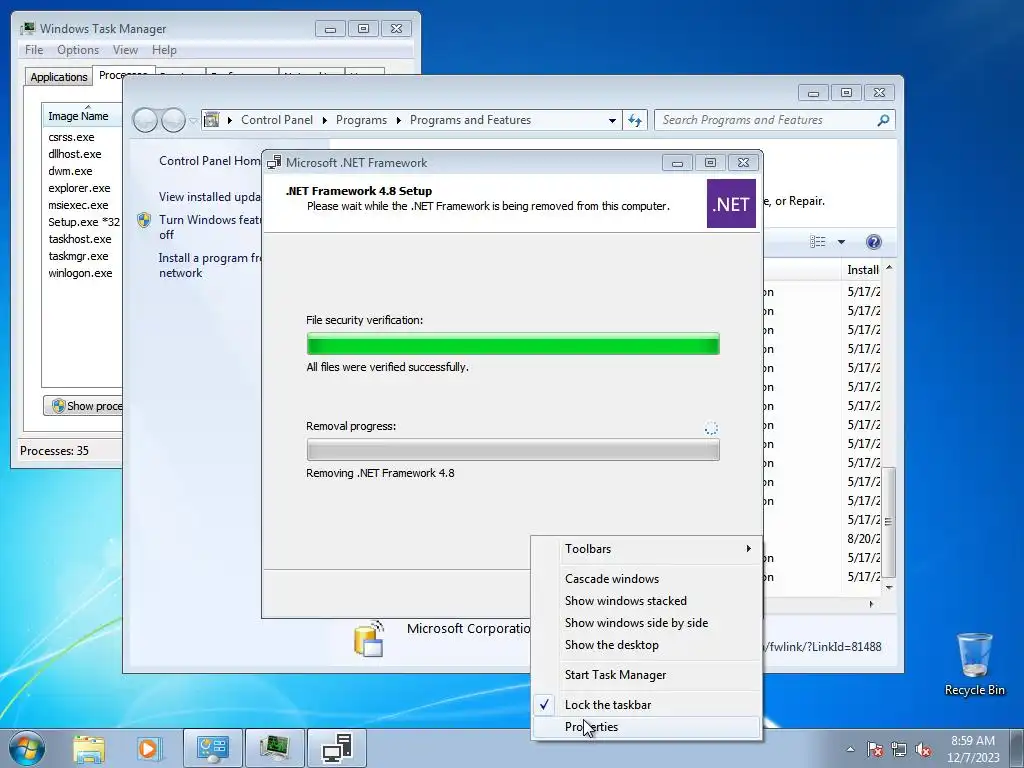
Task: Select the Programs and Features breadcrumb
Action: click(470, 120)
